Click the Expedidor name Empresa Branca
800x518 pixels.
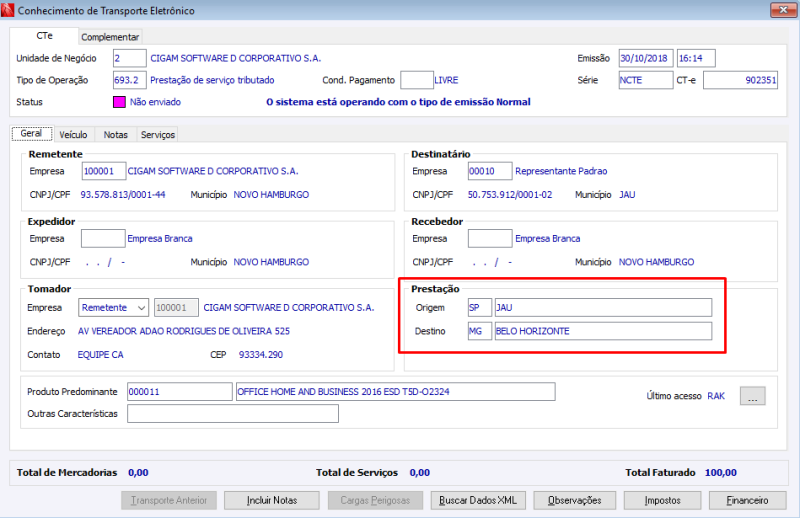160,238
